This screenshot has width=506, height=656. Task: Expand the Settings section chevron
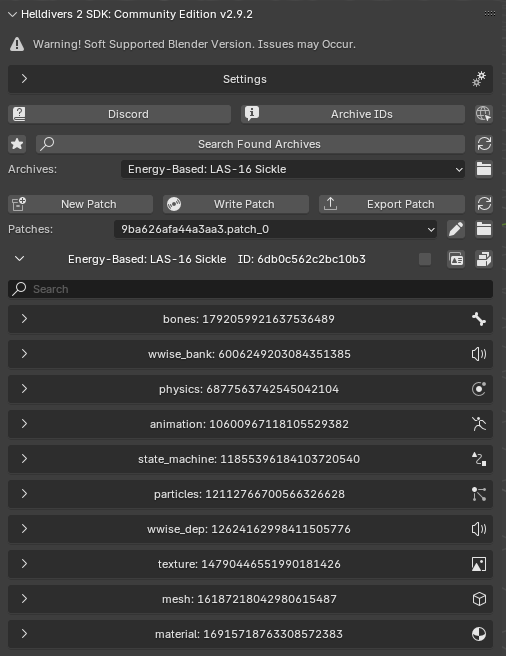[x=24, y=79]
